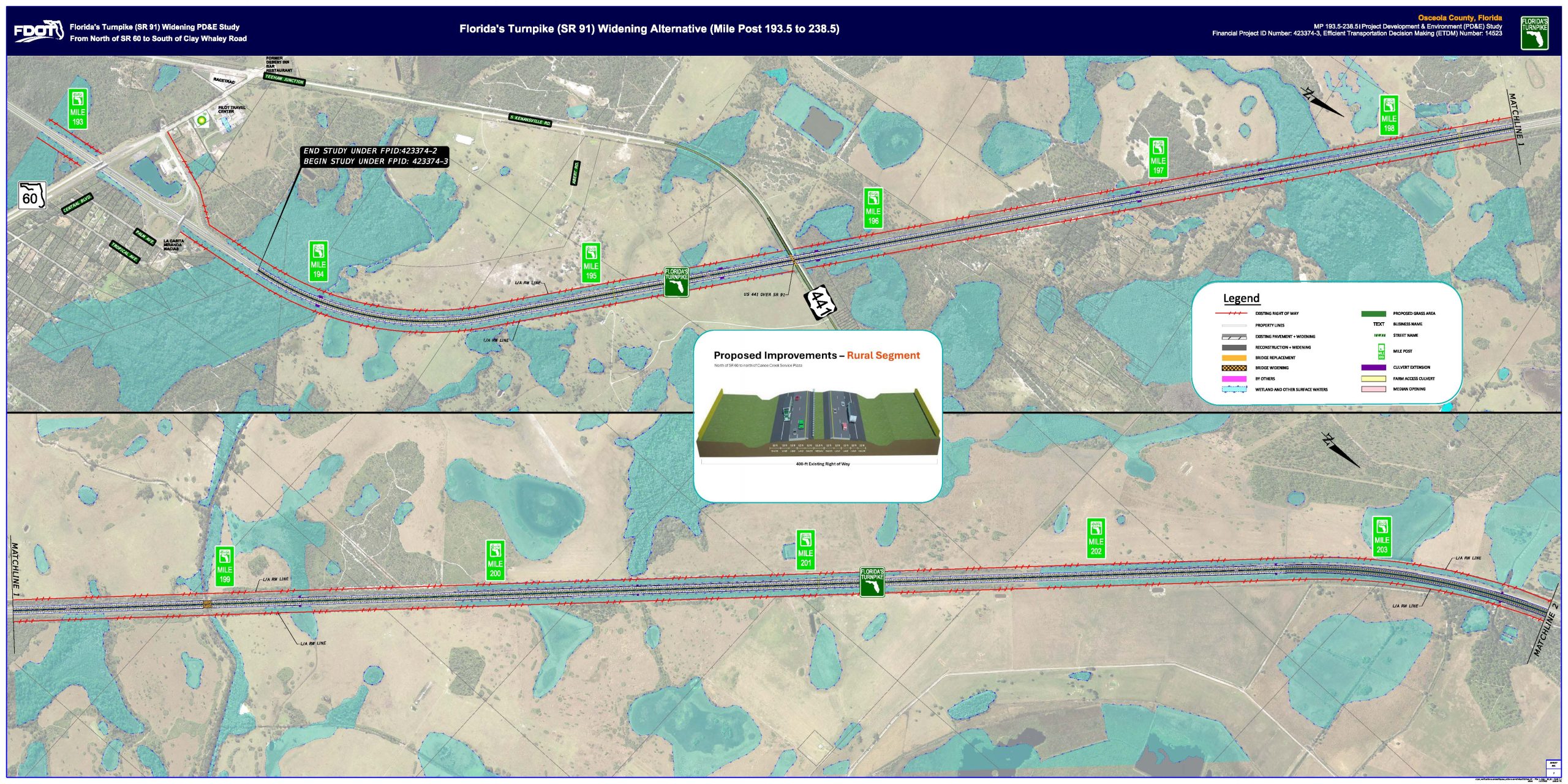
Task: Click the By Others magenta legend swatch
Action: coord(1234,379)
